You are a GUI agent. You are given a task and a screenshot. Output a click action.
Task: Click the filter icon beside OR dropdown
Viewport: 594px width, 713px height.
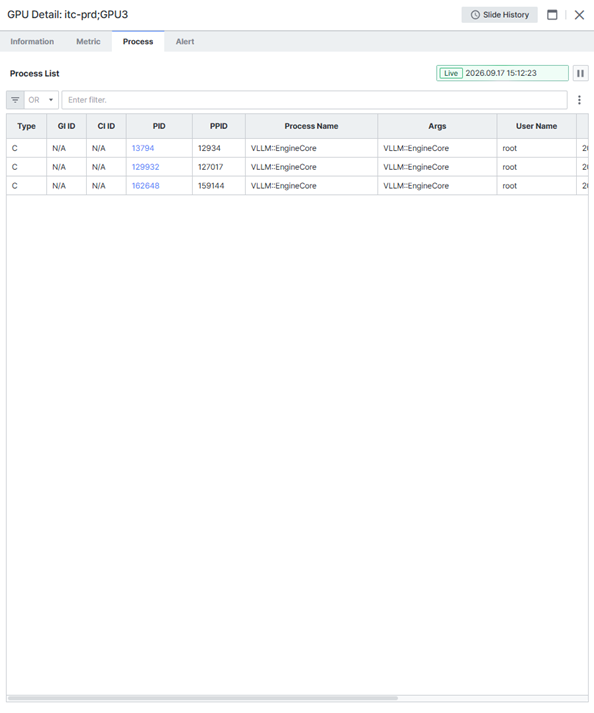coord(15,100)
